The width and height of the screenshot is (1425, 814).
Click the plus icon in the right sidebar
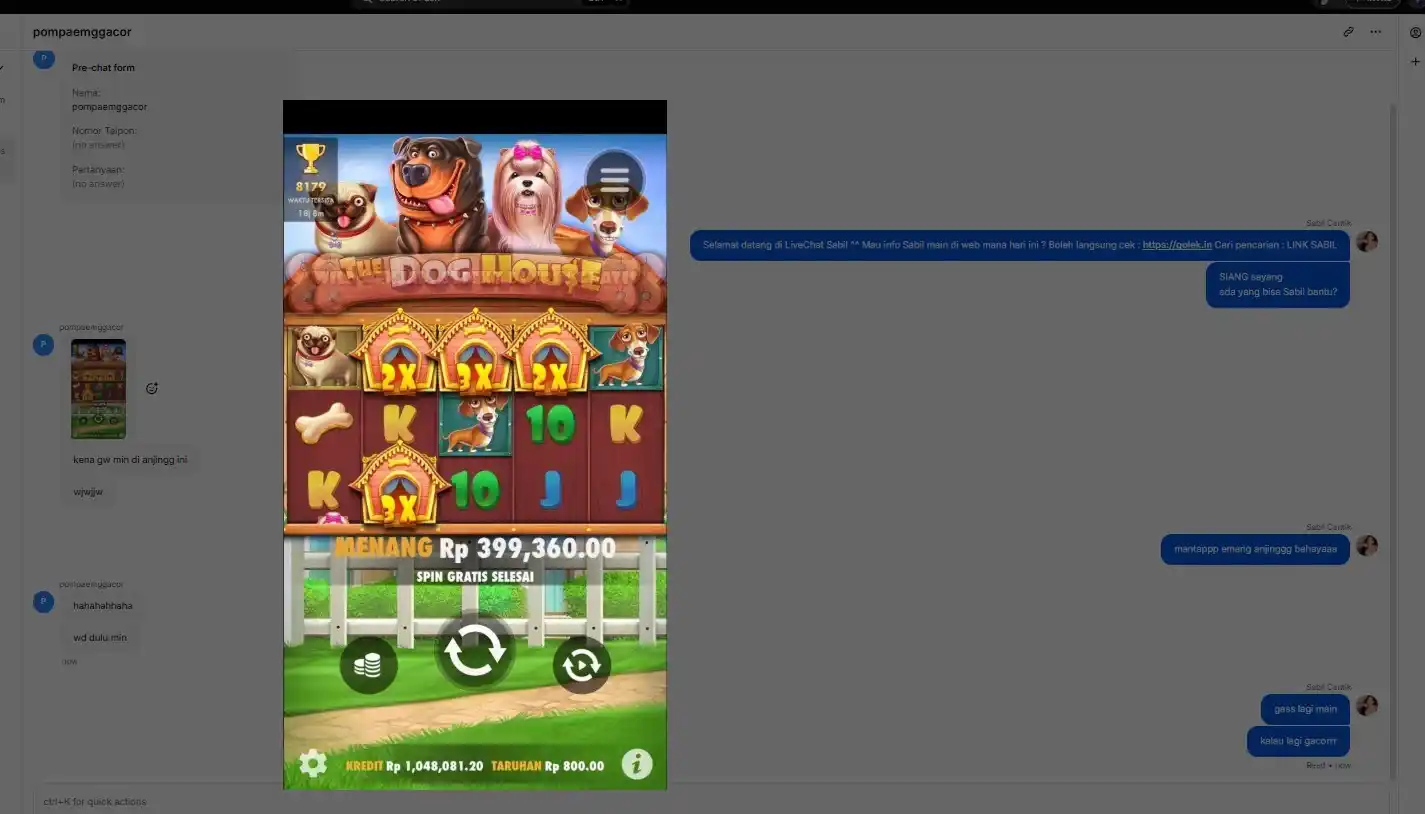click(x=1415, y=62)
